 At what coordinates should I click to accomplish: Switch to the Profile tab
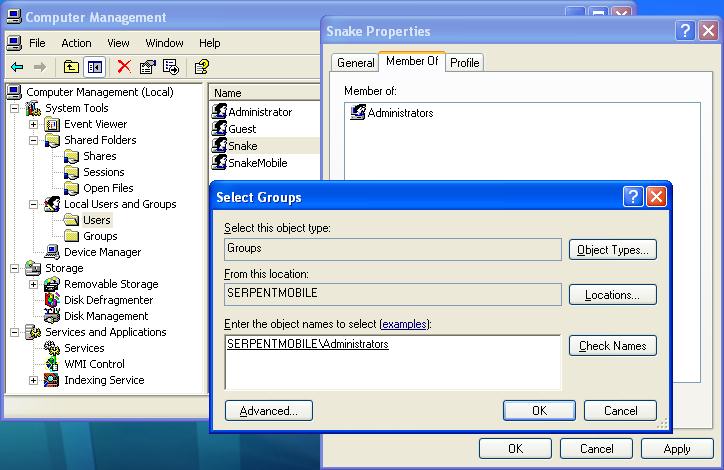(464, 62)
